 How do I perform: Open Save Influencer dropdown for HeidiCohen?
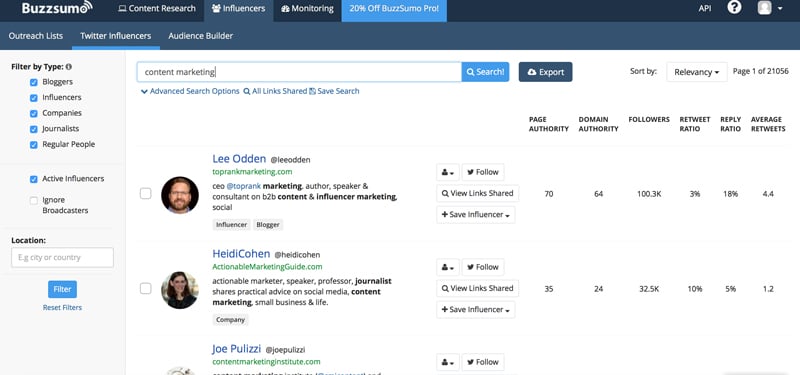pyautogui.click(x=476, y=310)
